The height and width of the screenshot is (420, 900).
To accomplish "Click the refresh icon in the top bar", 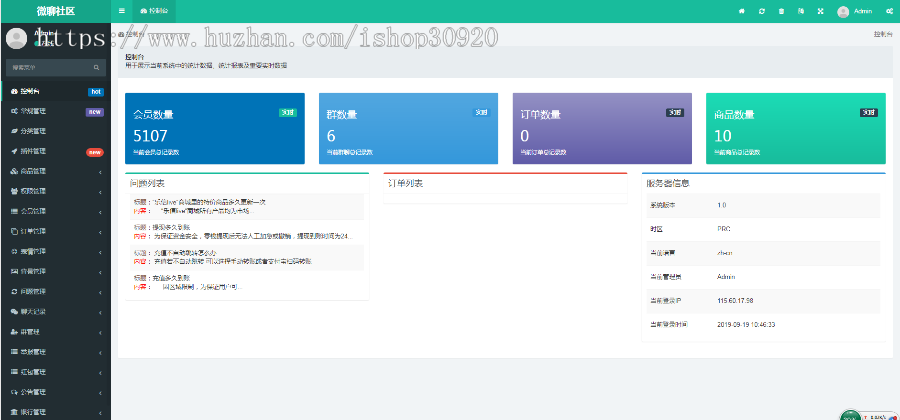I will pyautogui.click(x=762, y=11).
